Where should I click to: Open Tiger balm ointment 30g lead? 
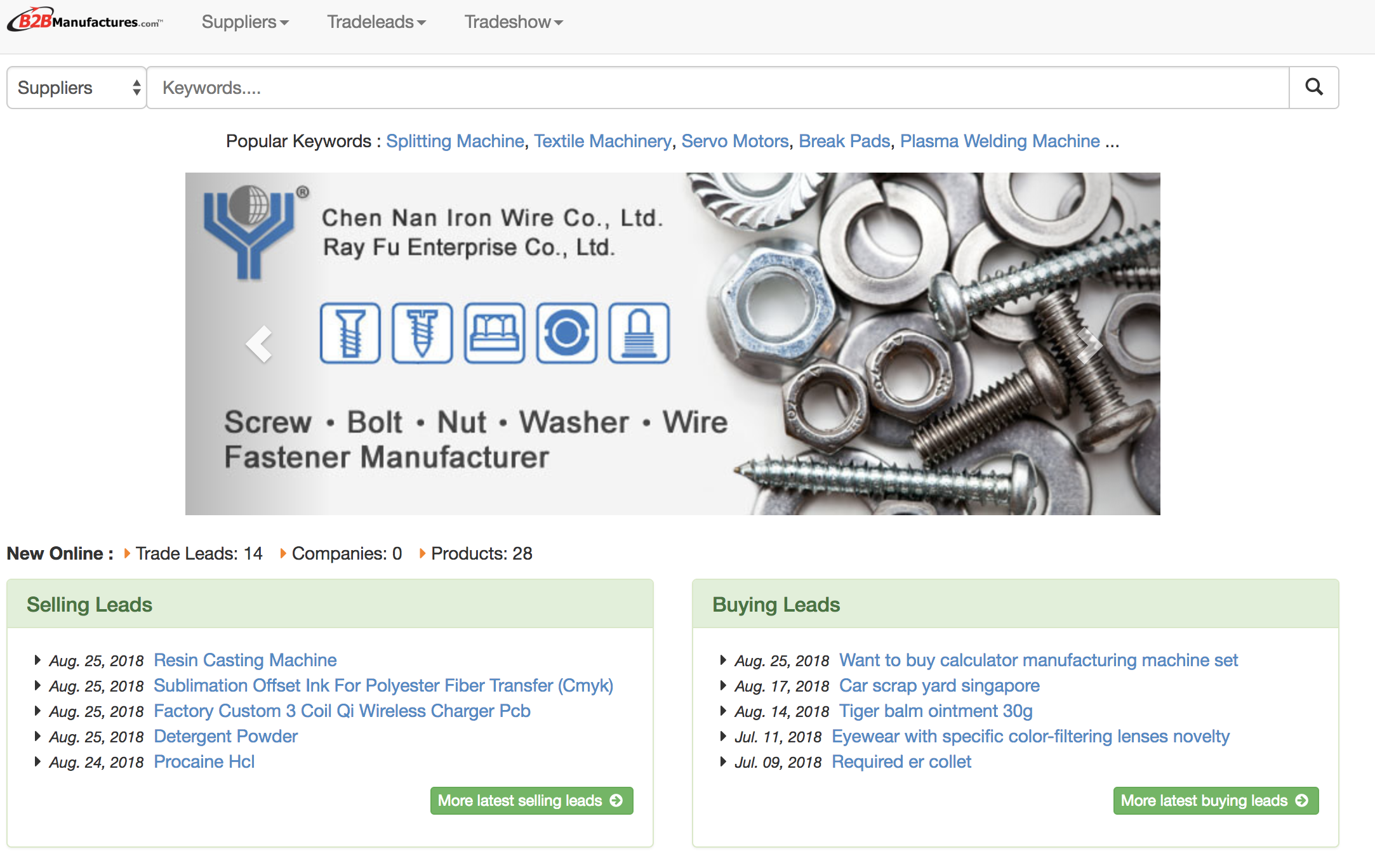click(x=936, y=711)
